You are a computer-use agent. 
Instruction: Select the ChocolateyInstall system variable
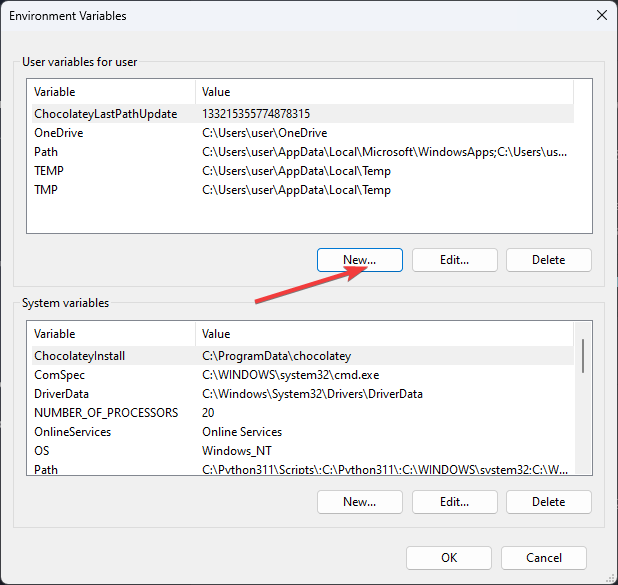(80, 356)
